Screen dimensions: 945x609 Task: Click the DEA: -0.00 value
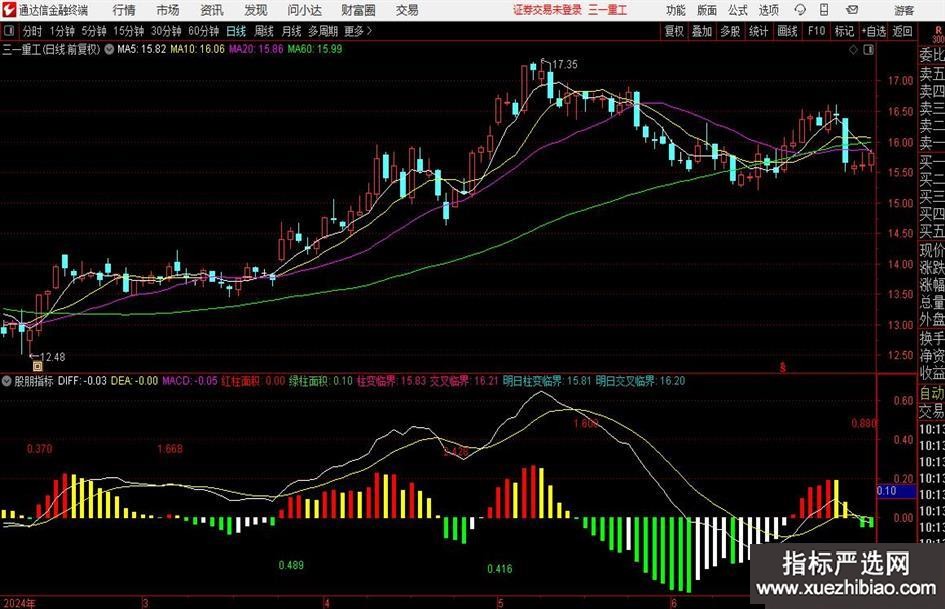click(134, 381)
